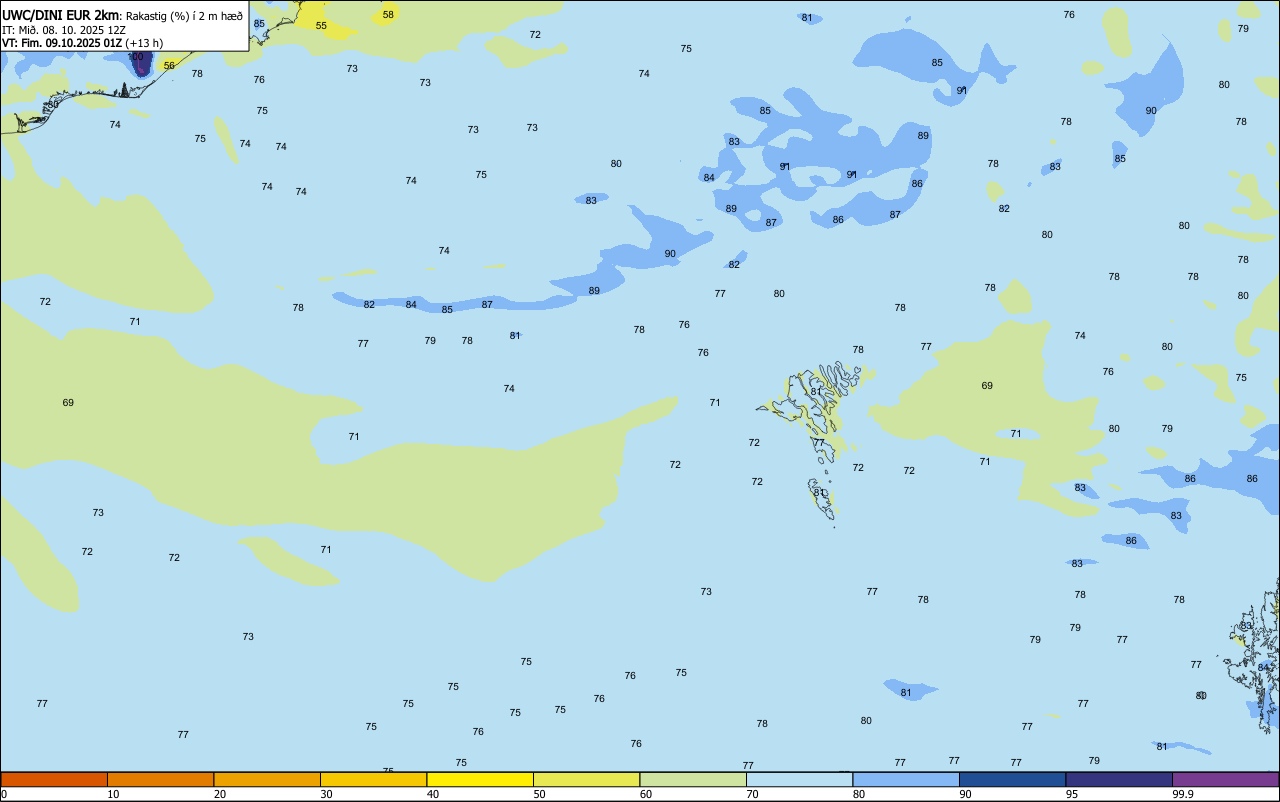The height and width of the screenshot is (802, 1280).
Task: Click the 100 humidity value on the map
Action: (136, 56)
